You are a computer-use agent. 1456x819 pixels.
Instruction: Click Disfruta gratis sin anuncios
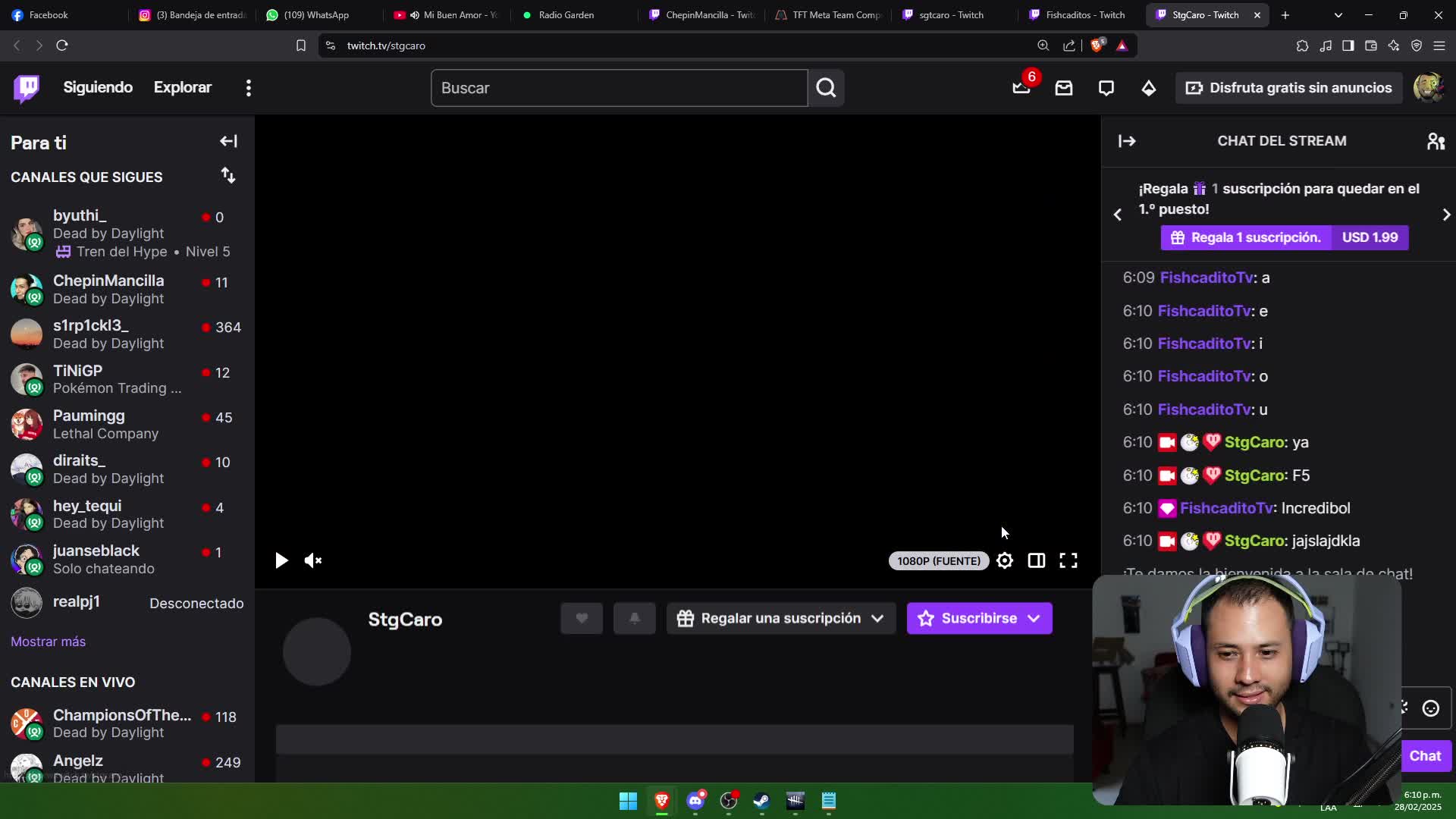pos(1288,88)
